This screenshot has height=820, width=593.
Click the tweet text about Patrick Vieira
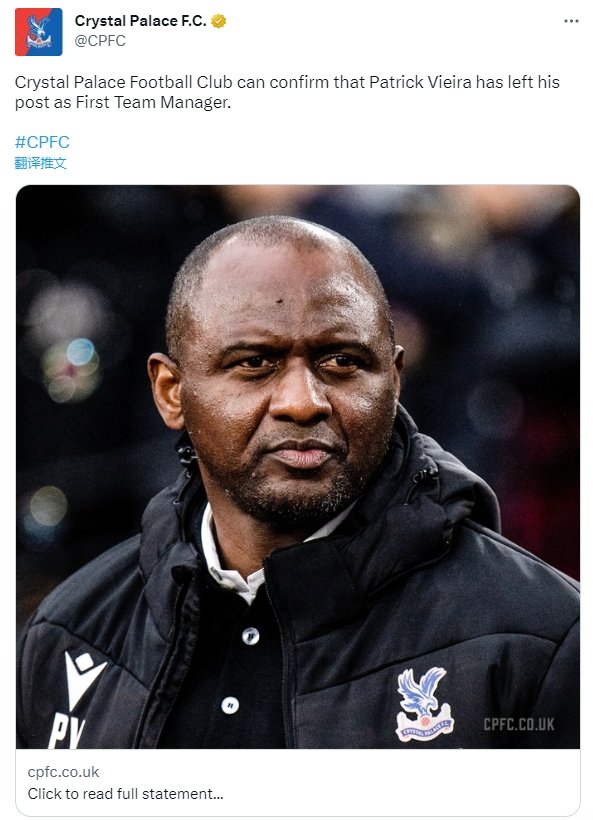coord(287,92)
